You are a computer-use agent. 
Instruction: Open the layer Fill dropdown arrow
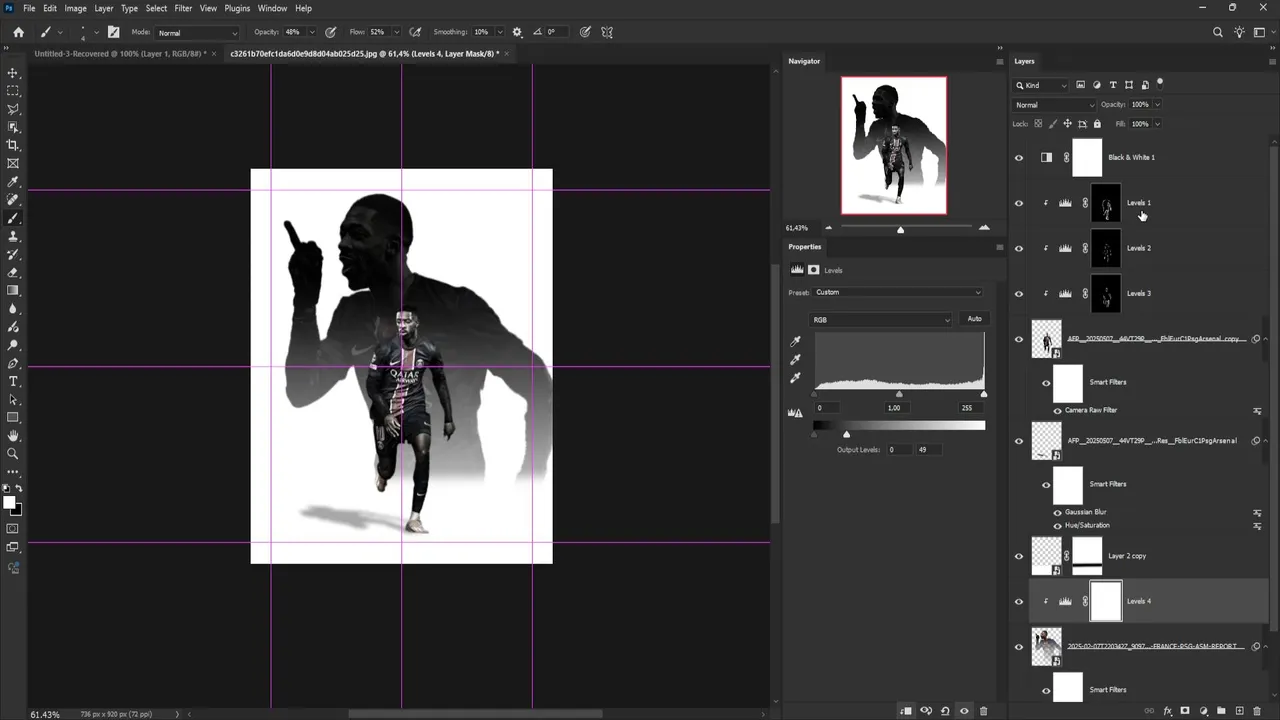[x=1158, y=124]
